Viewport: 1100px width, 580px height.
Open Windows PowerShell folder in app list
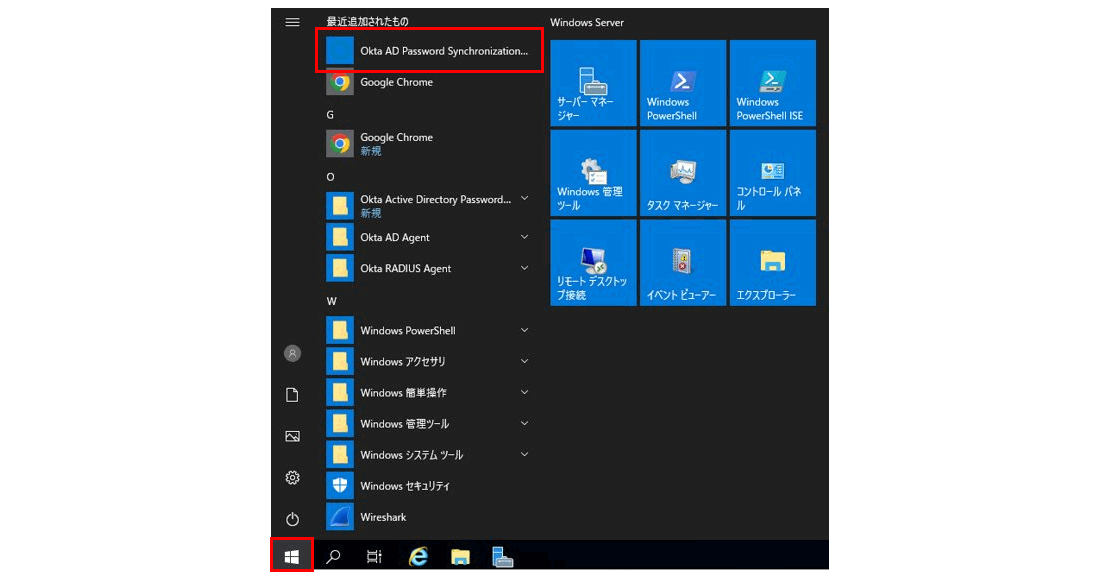(429, 330)
